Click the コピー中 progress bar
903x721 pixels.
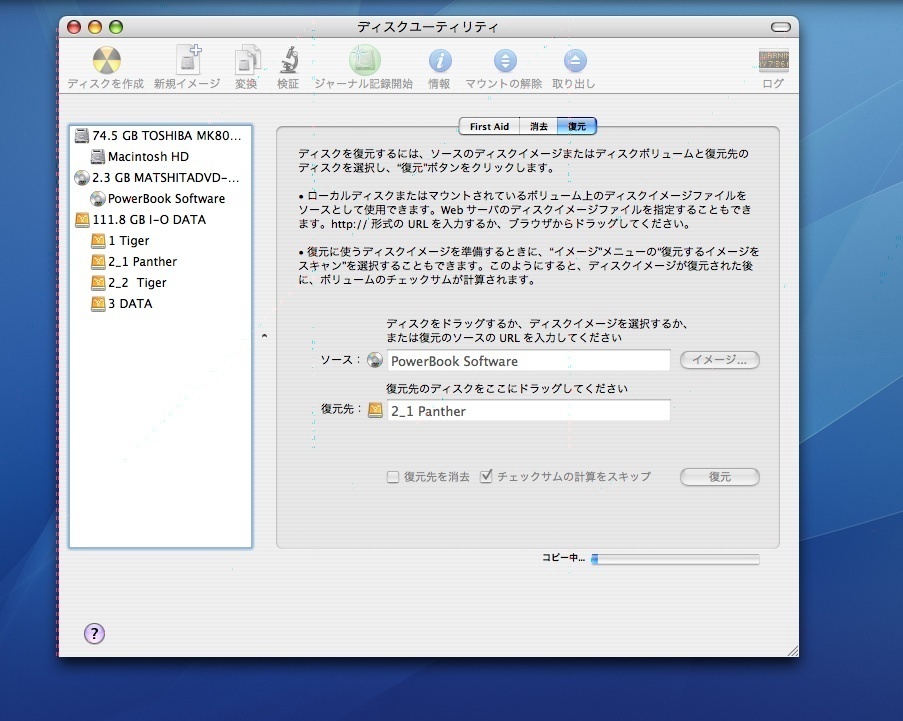(x=676, y=559)
